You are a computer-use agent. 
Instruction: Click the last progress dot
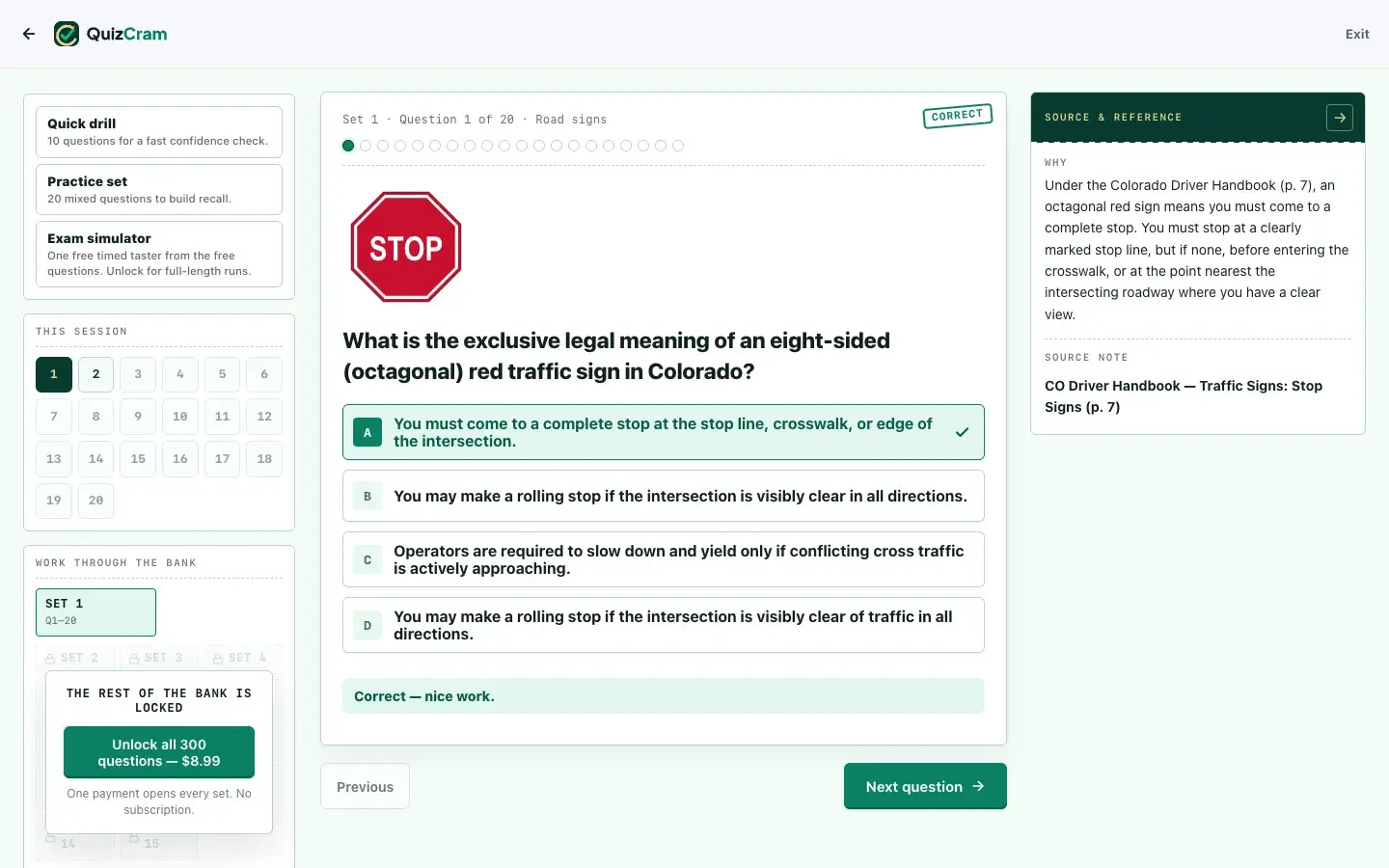click(x=678, y=146)
